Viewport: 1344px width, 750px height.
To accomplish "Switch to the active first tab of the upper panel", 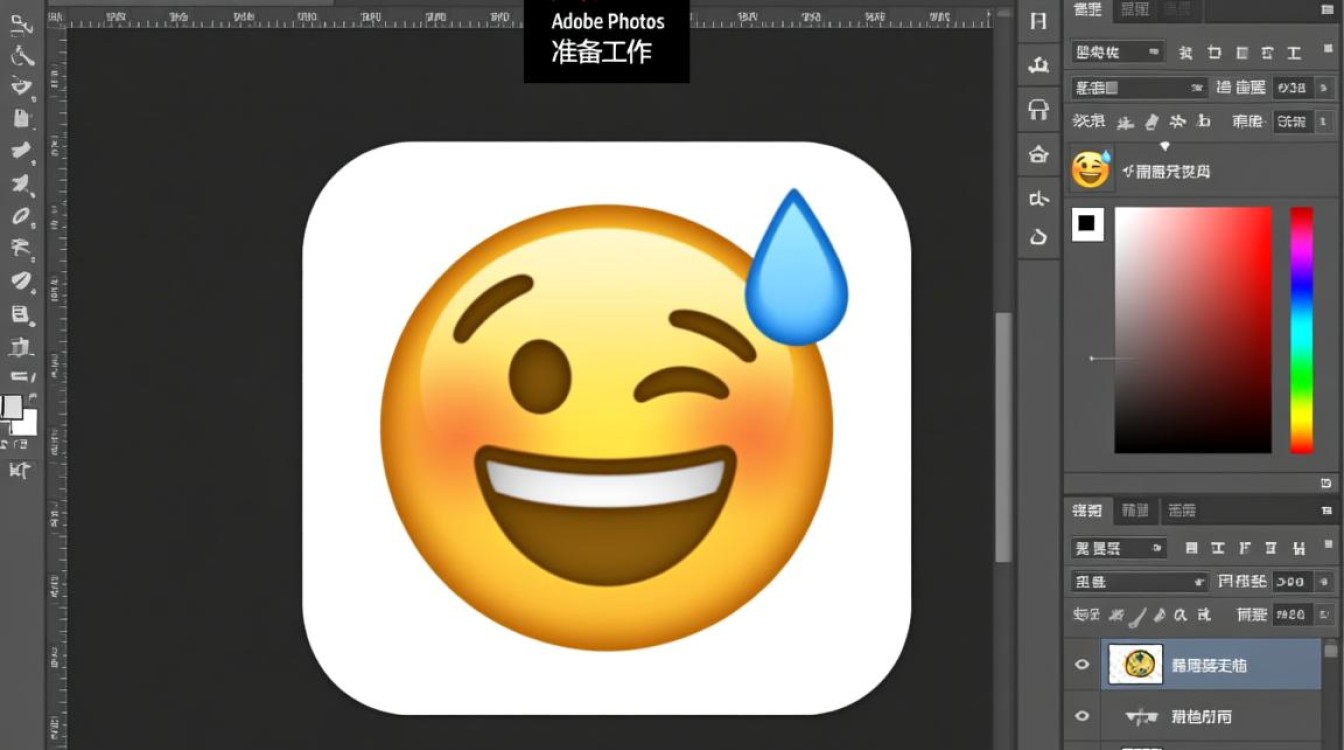I will pos(1087,10).
